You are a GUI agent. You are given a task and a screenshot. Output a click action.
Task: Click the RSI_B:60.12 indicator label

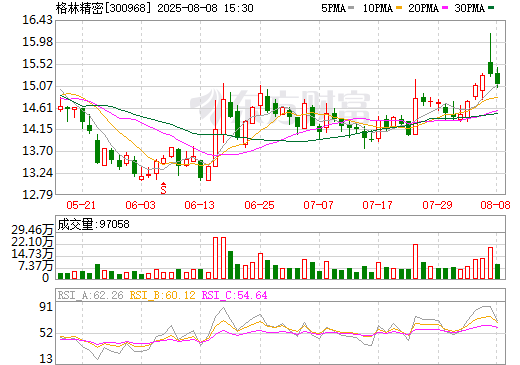pyautogui.click(x=162, y=295)
